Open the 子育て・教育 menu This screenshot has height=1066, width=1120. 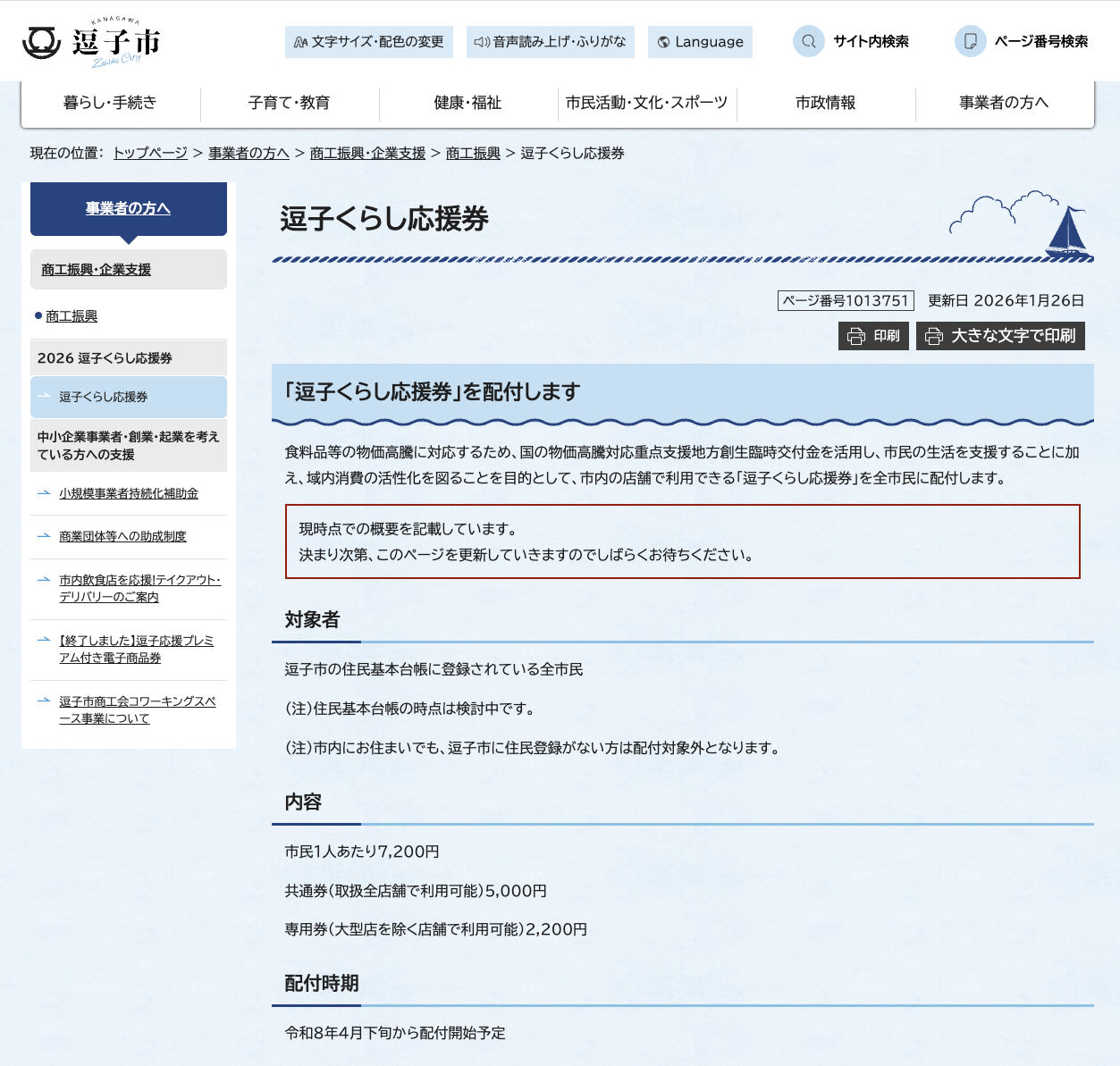point(289,103)
